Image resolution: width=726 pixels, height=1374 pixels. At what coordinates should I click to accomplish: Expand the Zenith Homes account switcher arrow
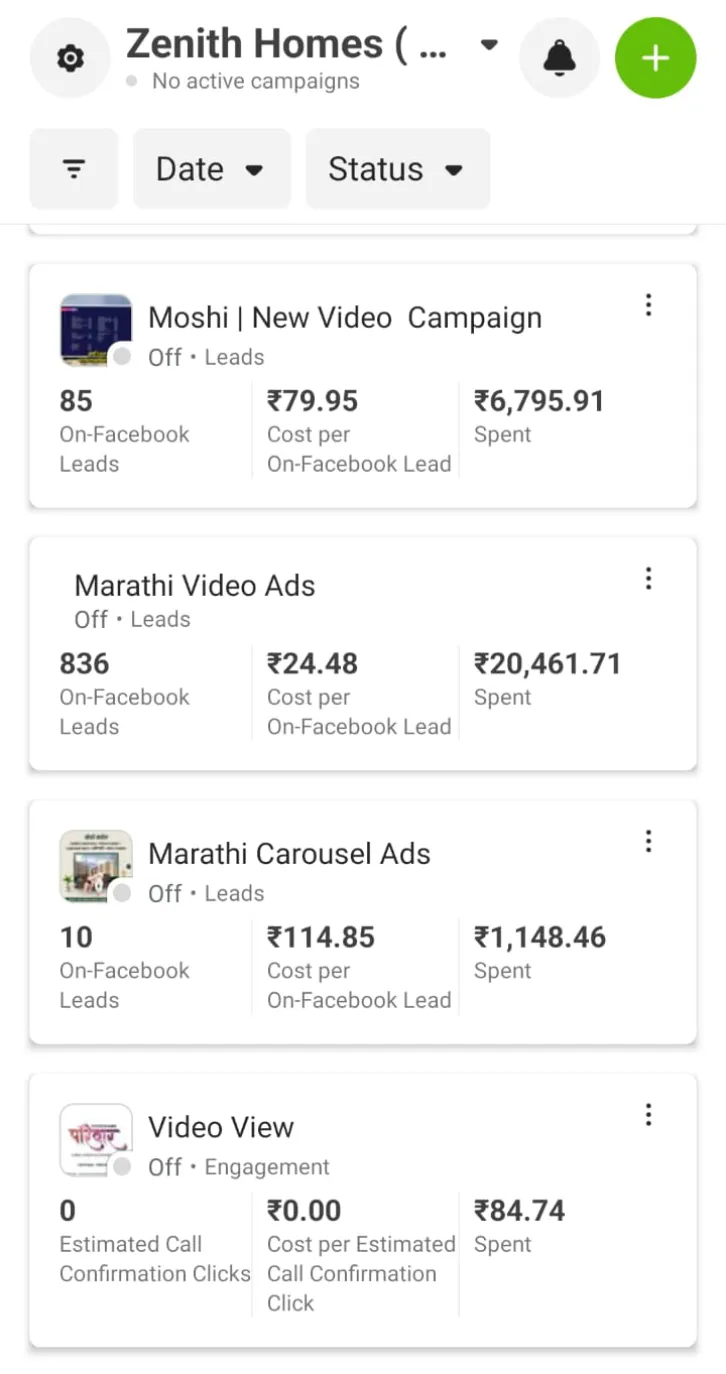[489, 45]
